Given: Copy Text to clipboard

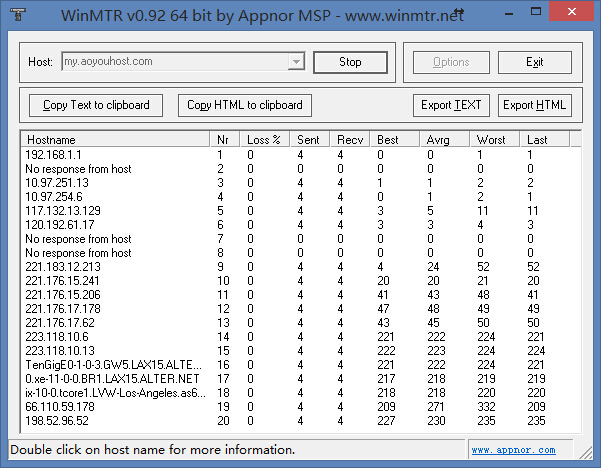Looking at the screenshot, I should [x=96, y=105].
